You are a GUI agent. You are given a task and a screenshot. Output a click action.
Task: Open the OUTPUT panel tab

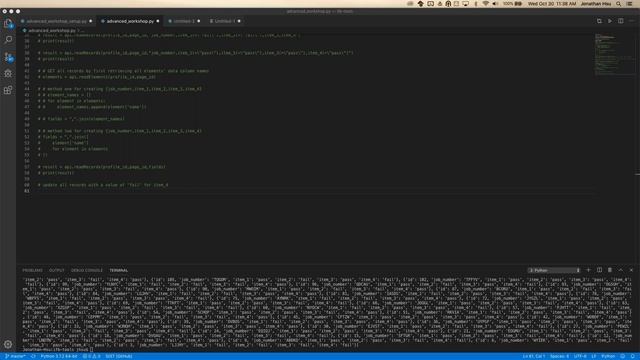pos(57,270)
